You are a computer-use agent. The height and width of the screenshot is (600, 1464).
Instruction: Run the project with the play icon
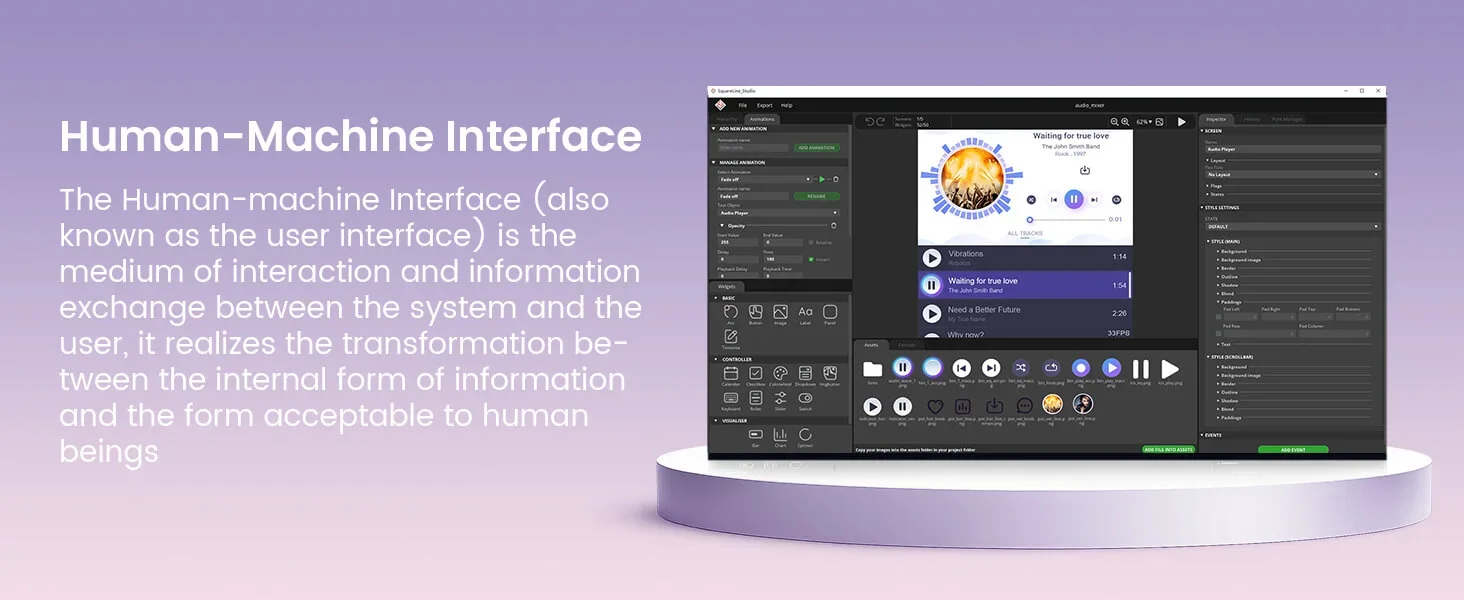click(x=1181, y=122)
